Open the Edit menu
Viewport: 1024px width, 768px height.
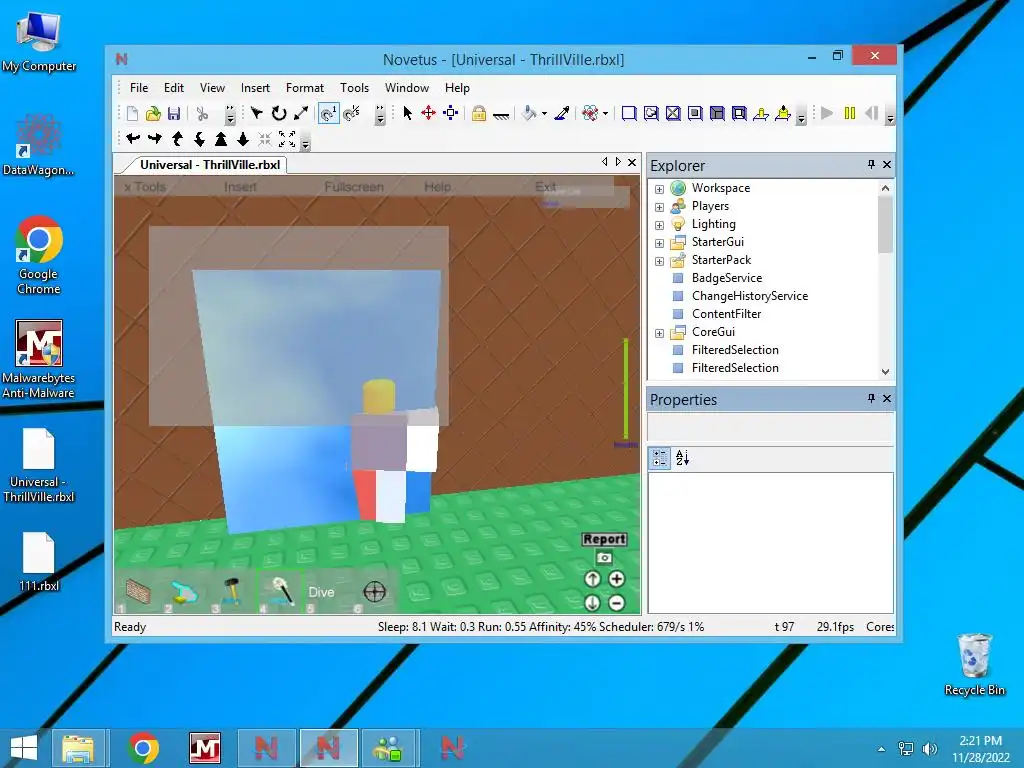[x=174, y=88]
